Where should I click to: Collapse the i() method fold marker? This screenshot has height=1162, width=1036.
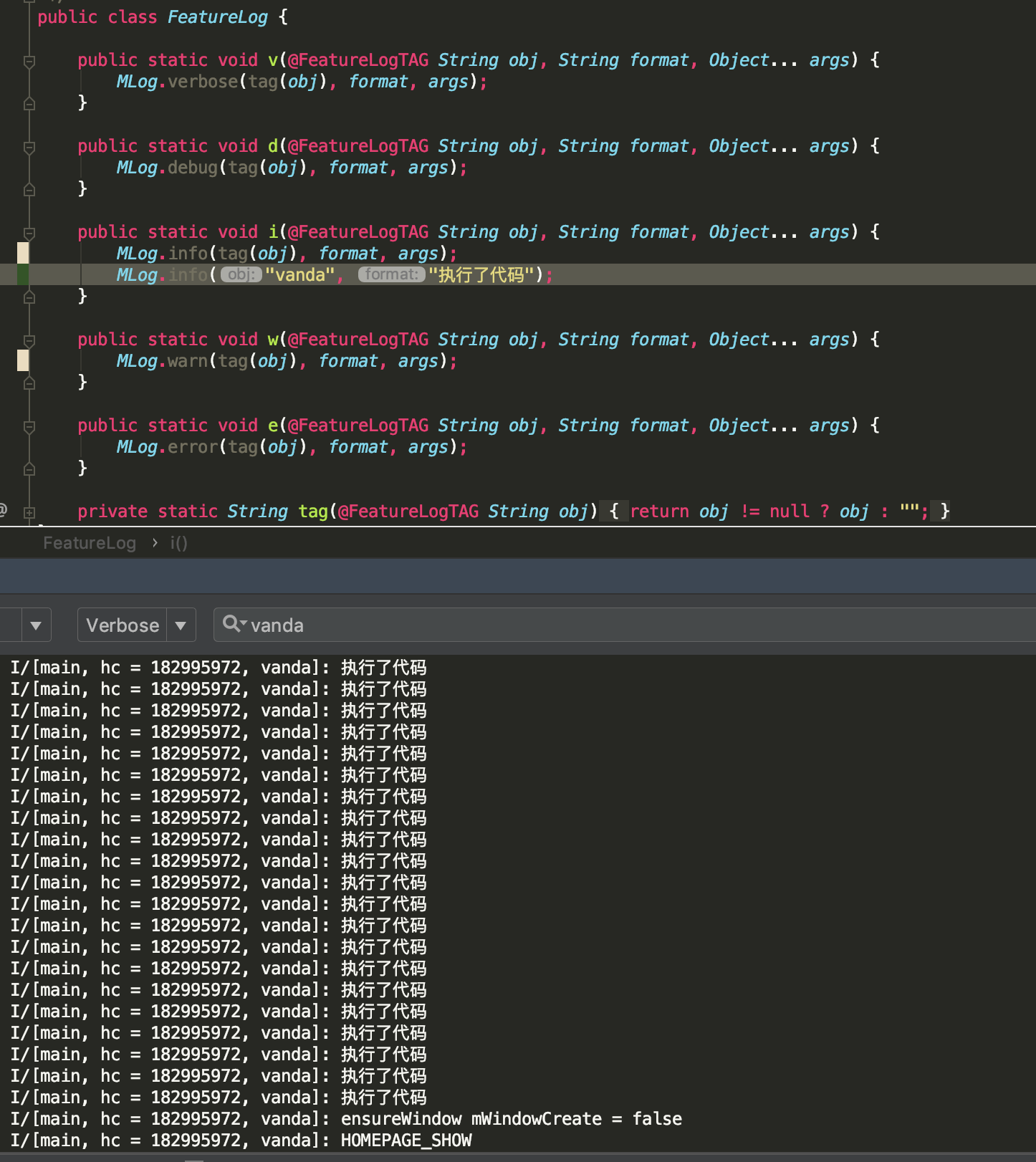(29, 234)
